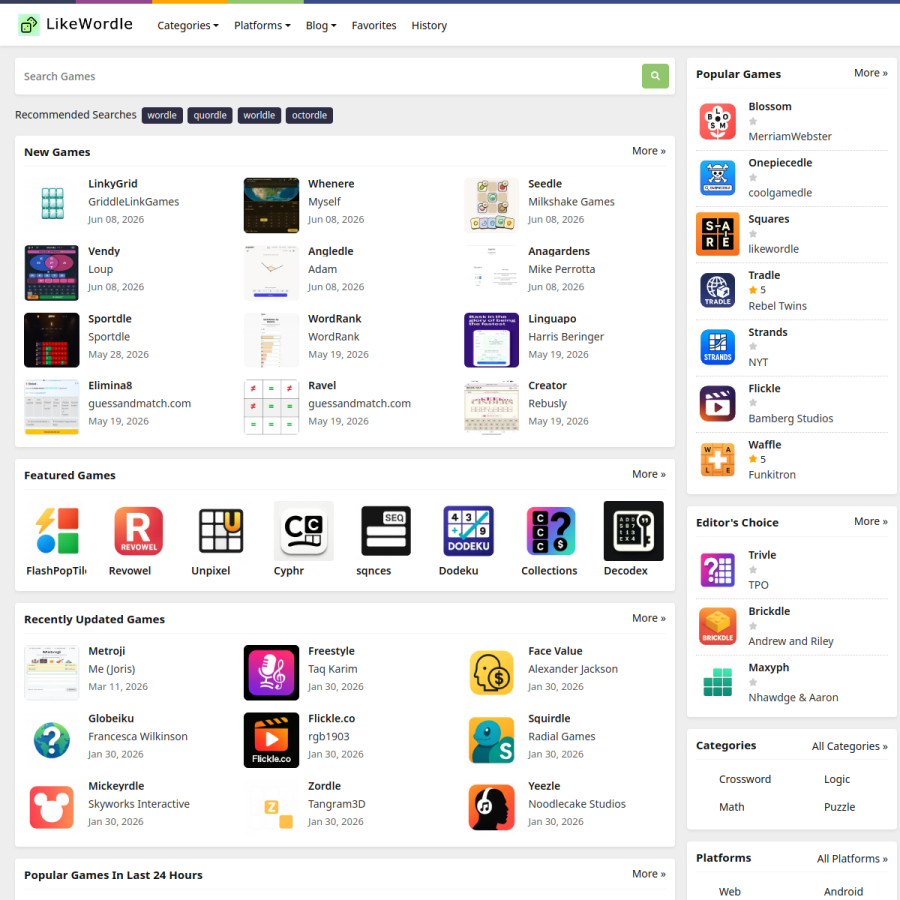Open the Strands NYT icon
The width and height of the screenshot is (900, 900).
click(x=717, y=347)
